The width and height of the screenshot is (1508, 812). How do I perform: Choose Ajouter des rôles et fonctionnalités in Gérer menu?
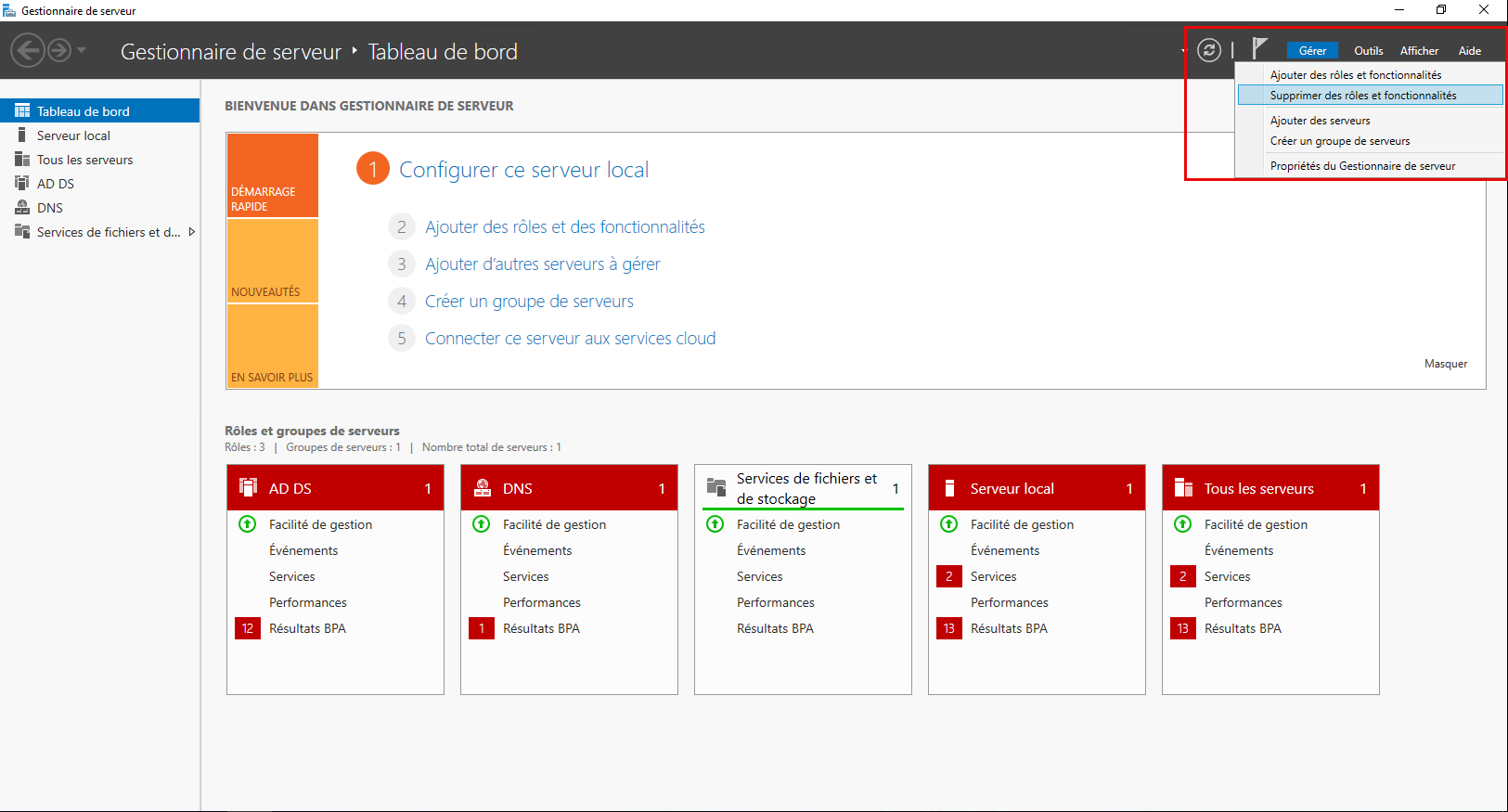coord(1370,75)
